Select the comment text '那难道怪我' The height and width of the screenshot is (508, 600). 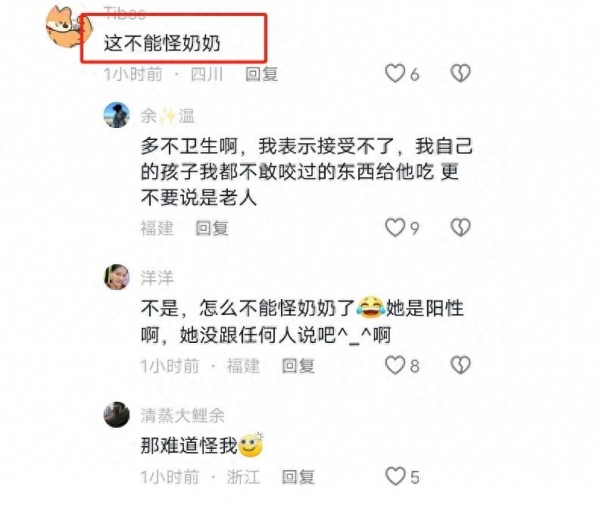coord(189,445)
